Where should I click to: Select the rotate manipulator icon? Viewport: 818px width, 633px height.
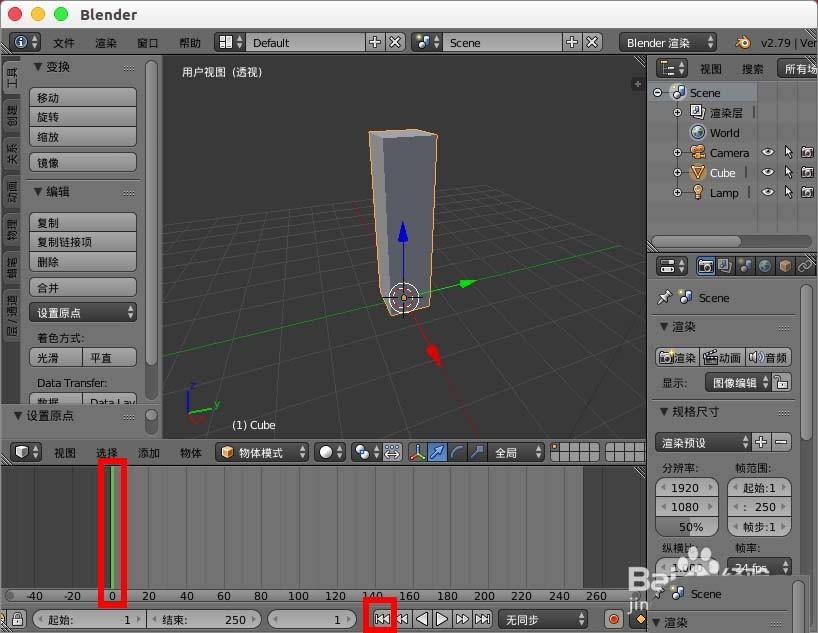pyautogui.click(x=456, y=452)
